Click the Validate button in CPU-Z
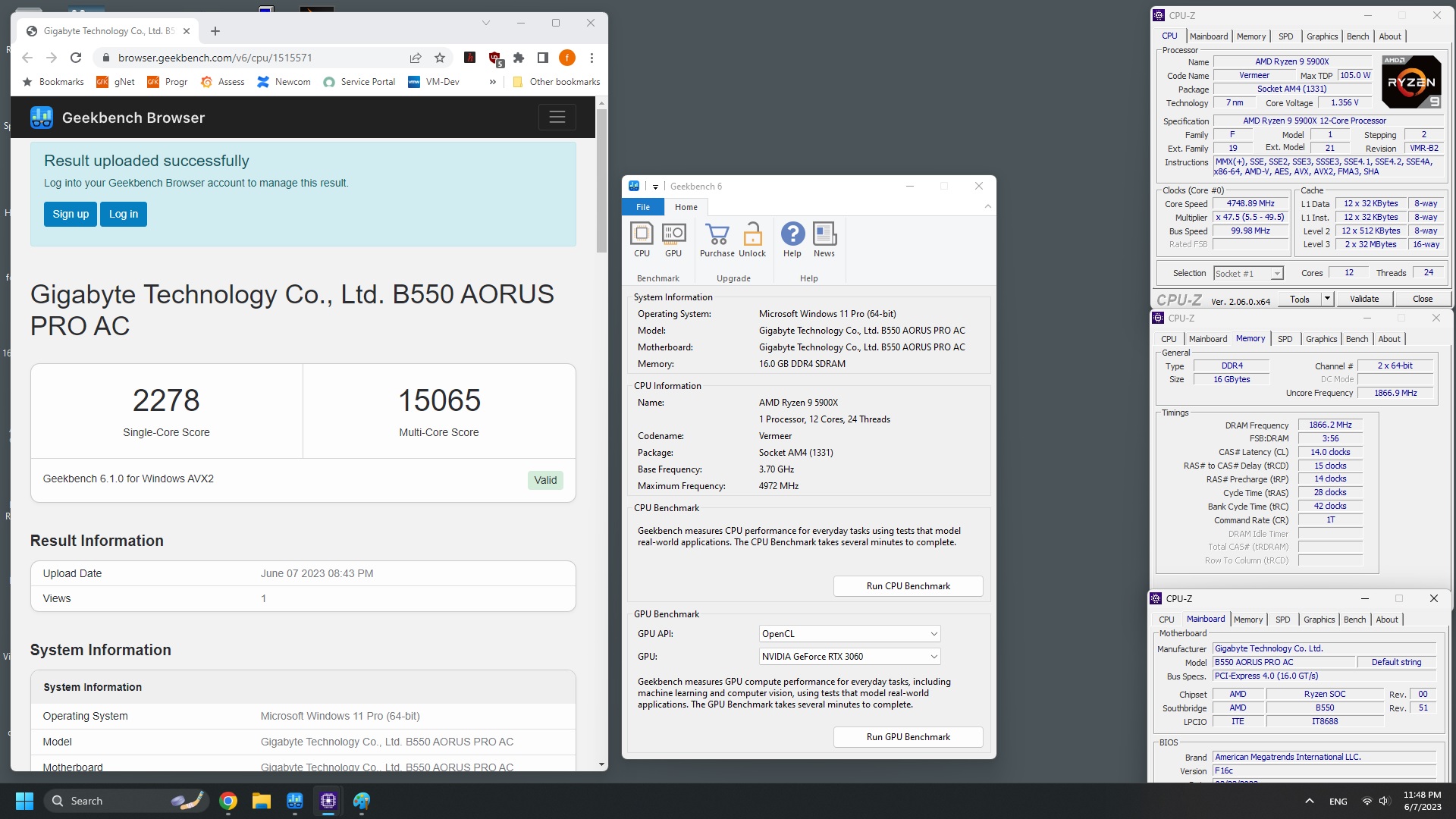This screenshot has height=819, width=1456. 1364,299
